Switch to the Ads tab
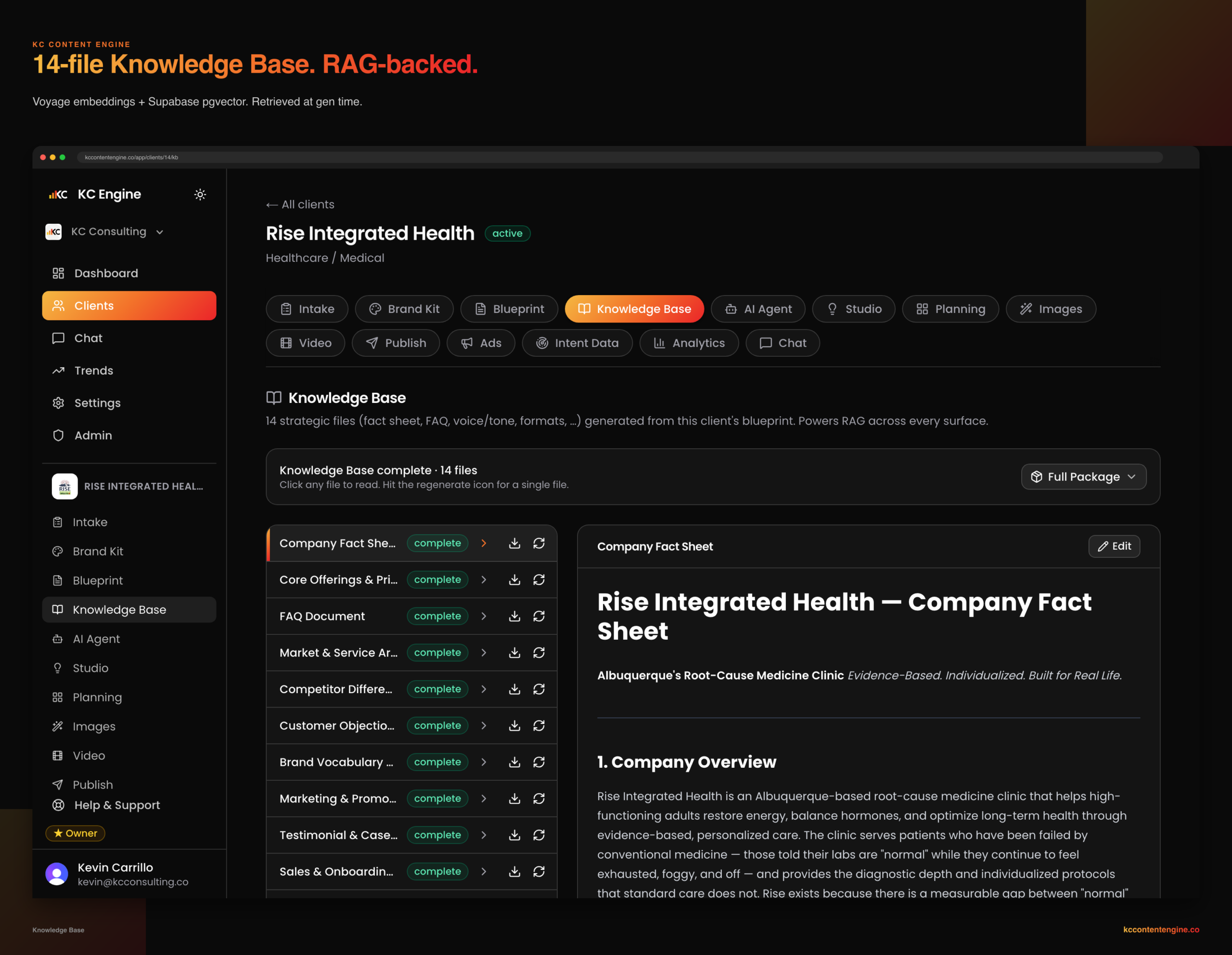This screenshot has width=1232, height=955. (x=481, y=343)
